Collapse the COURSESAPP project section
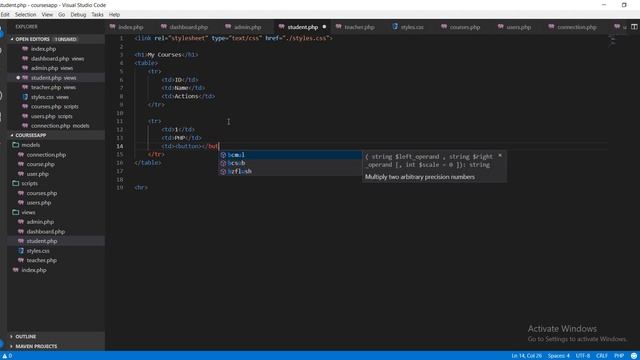 click(x=31, y=135)
